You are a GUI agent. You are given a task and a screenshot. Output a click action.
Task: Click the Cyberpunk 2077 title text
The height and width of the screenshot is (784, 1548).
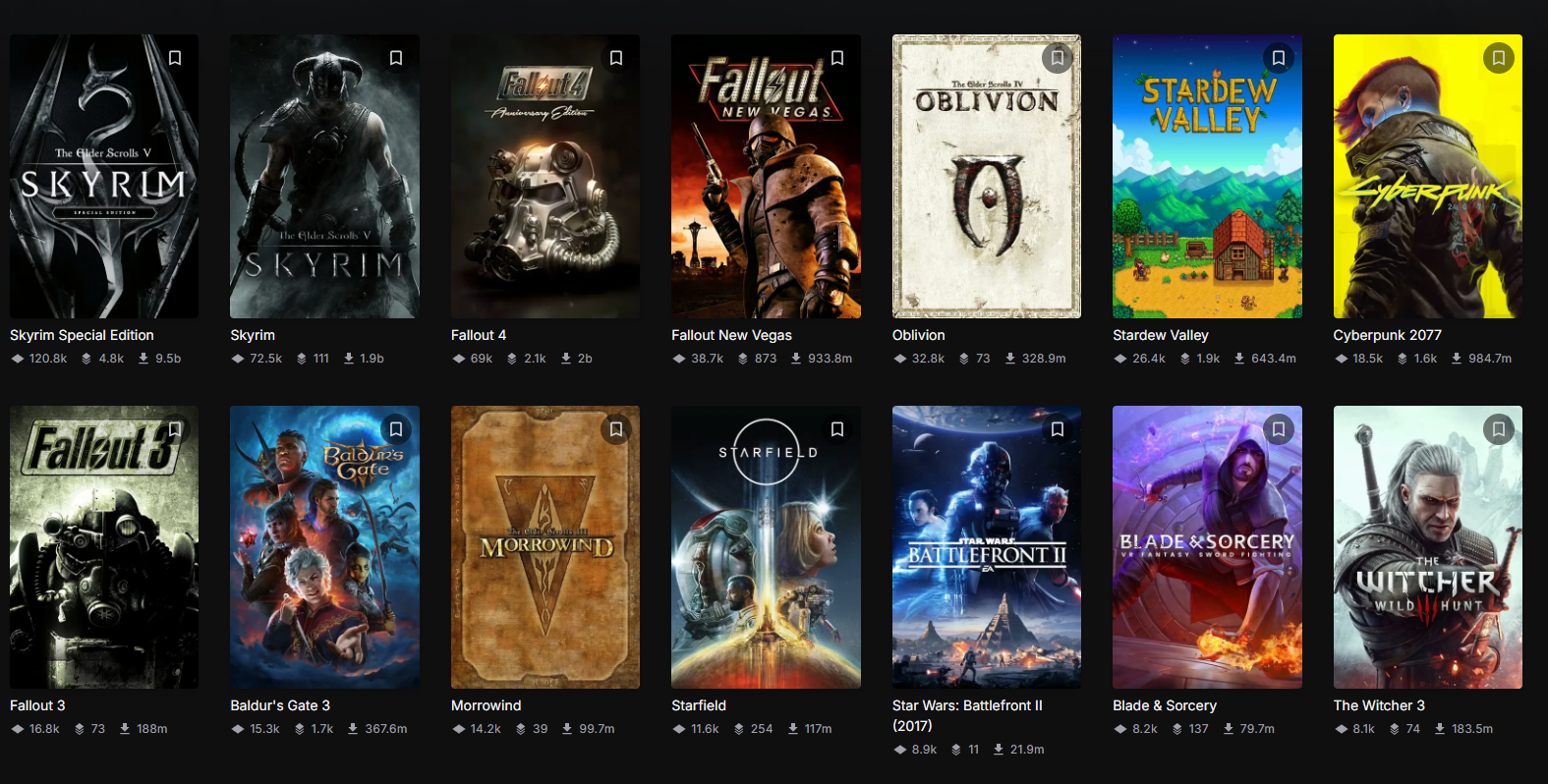pyautogui.click(x=1387, y=335)
